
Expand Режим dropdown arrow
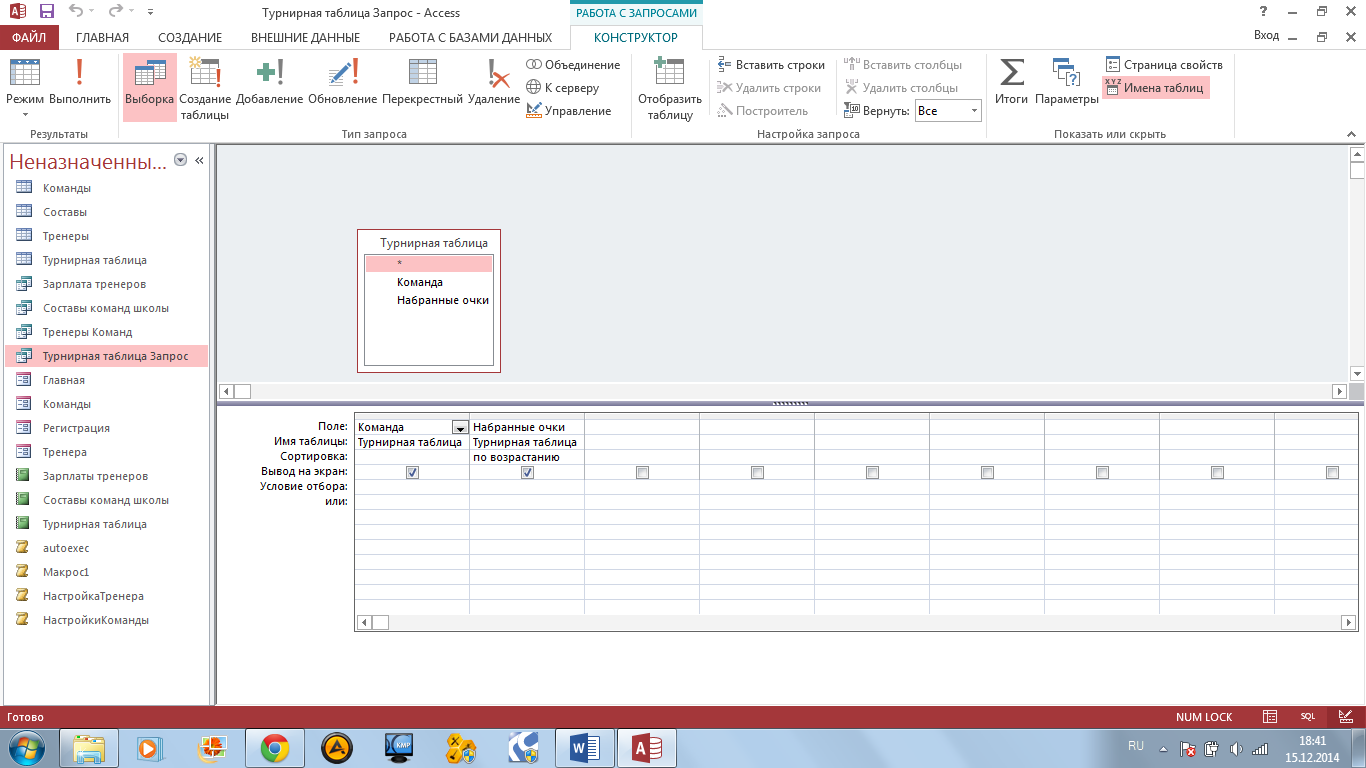25,113
